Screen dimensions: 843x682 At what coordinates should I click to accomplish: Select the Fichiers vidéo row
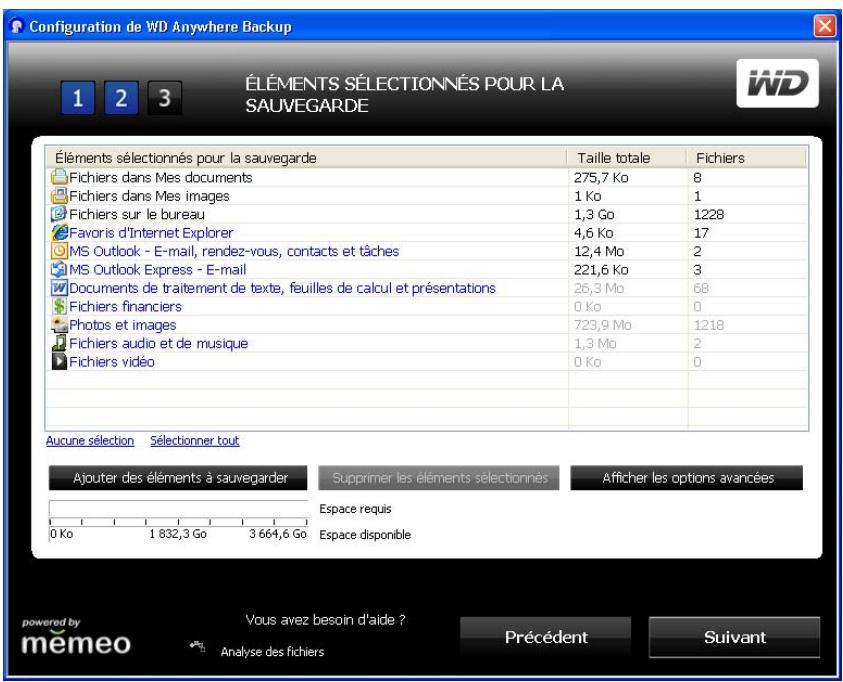(427, 361)
